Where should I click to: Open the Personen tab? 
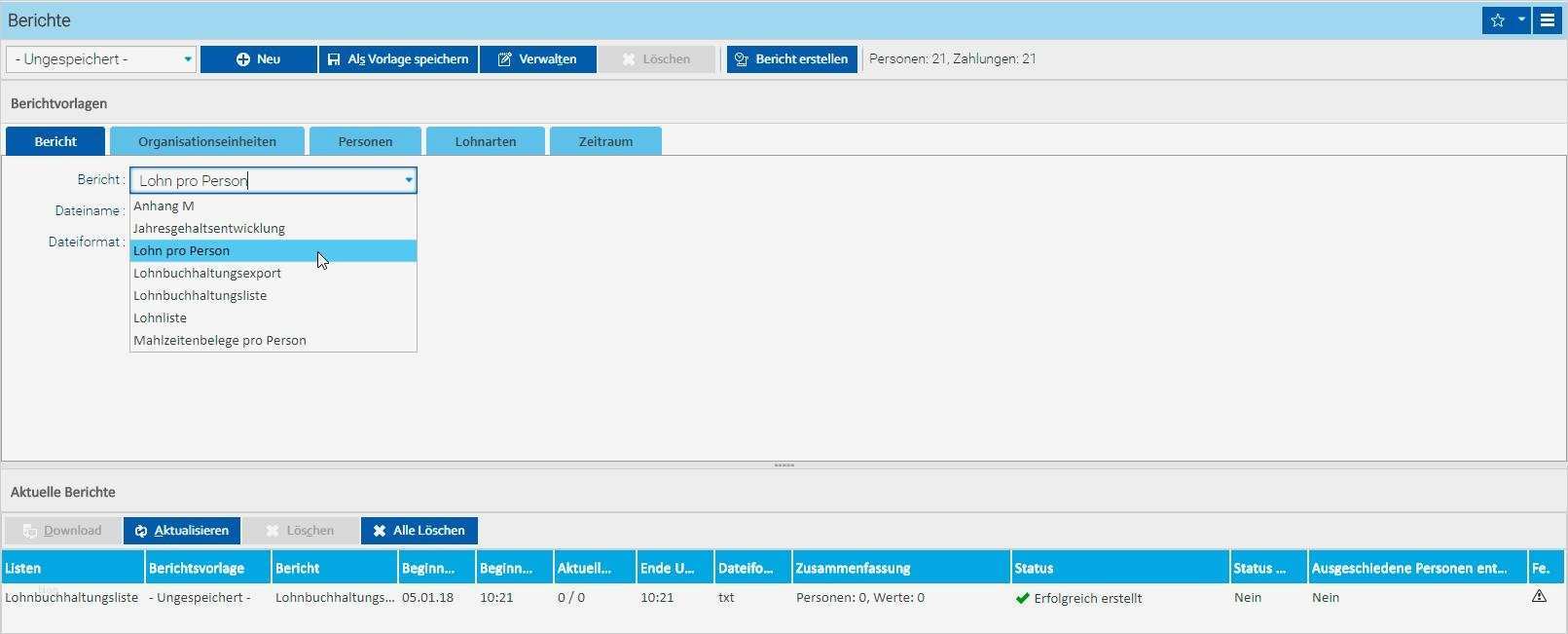coord(365,141)
